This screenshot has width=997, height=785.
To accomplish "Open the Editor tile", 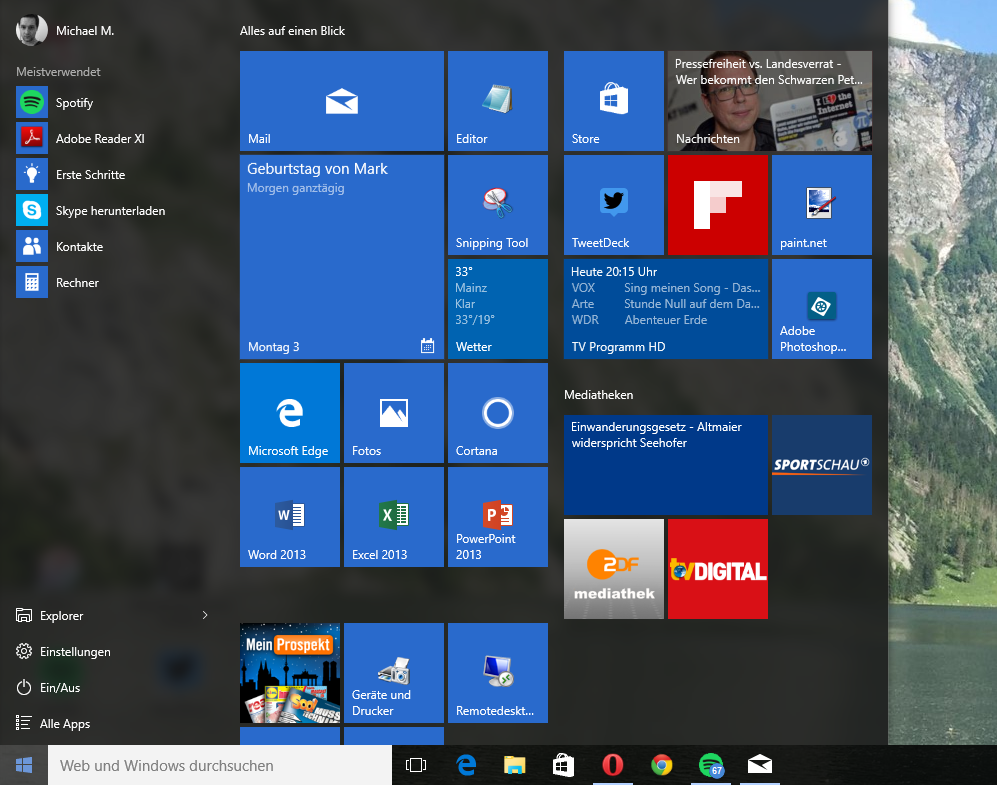I will click(497, 100).
